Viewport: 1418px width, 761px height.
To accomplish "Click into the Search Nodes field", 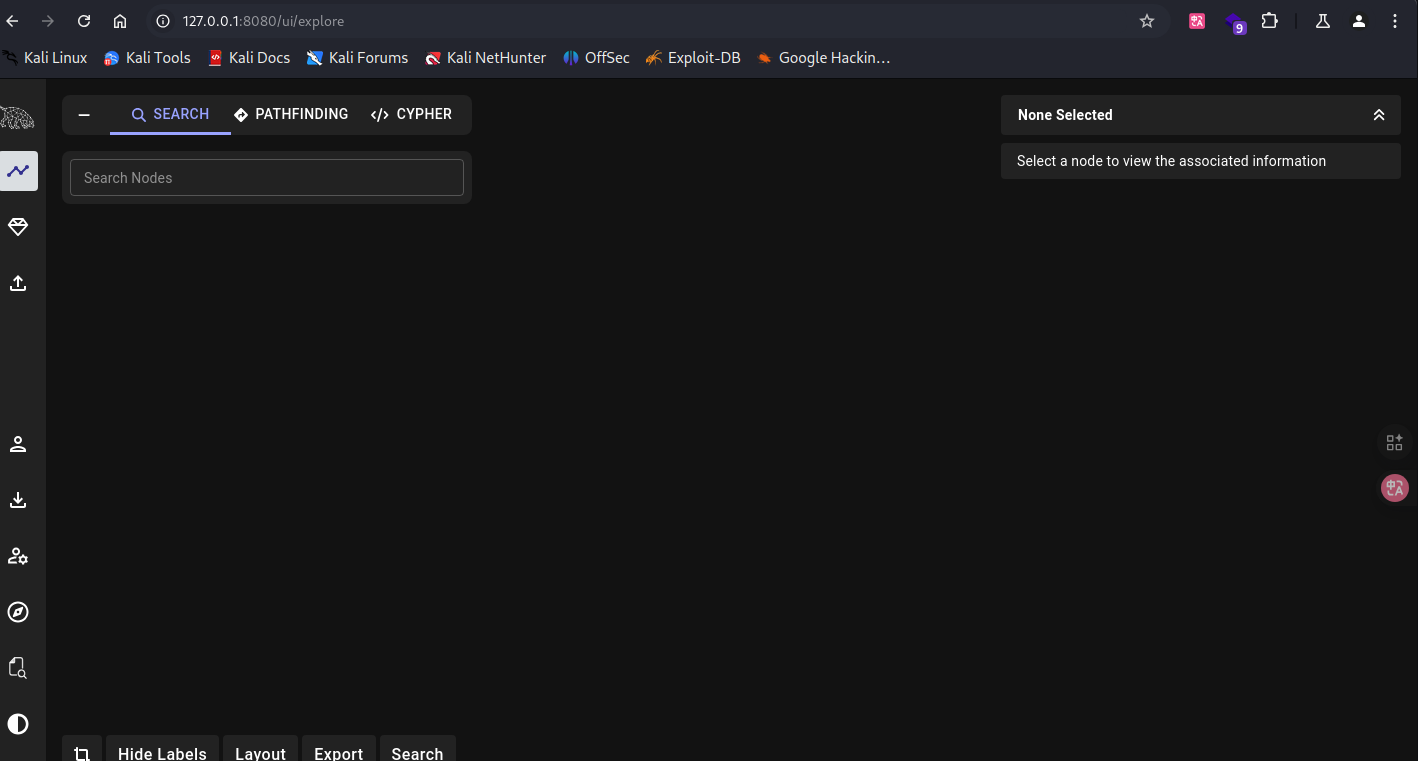I will [x=267, y=178].
